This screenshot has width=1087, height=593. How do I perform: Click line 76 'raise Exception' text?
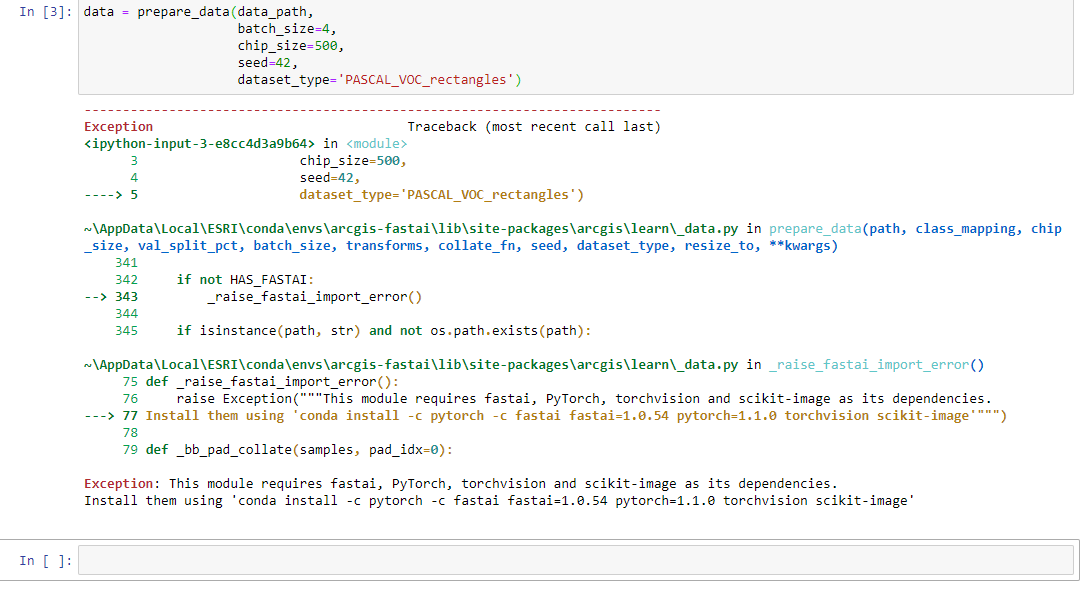234,399
